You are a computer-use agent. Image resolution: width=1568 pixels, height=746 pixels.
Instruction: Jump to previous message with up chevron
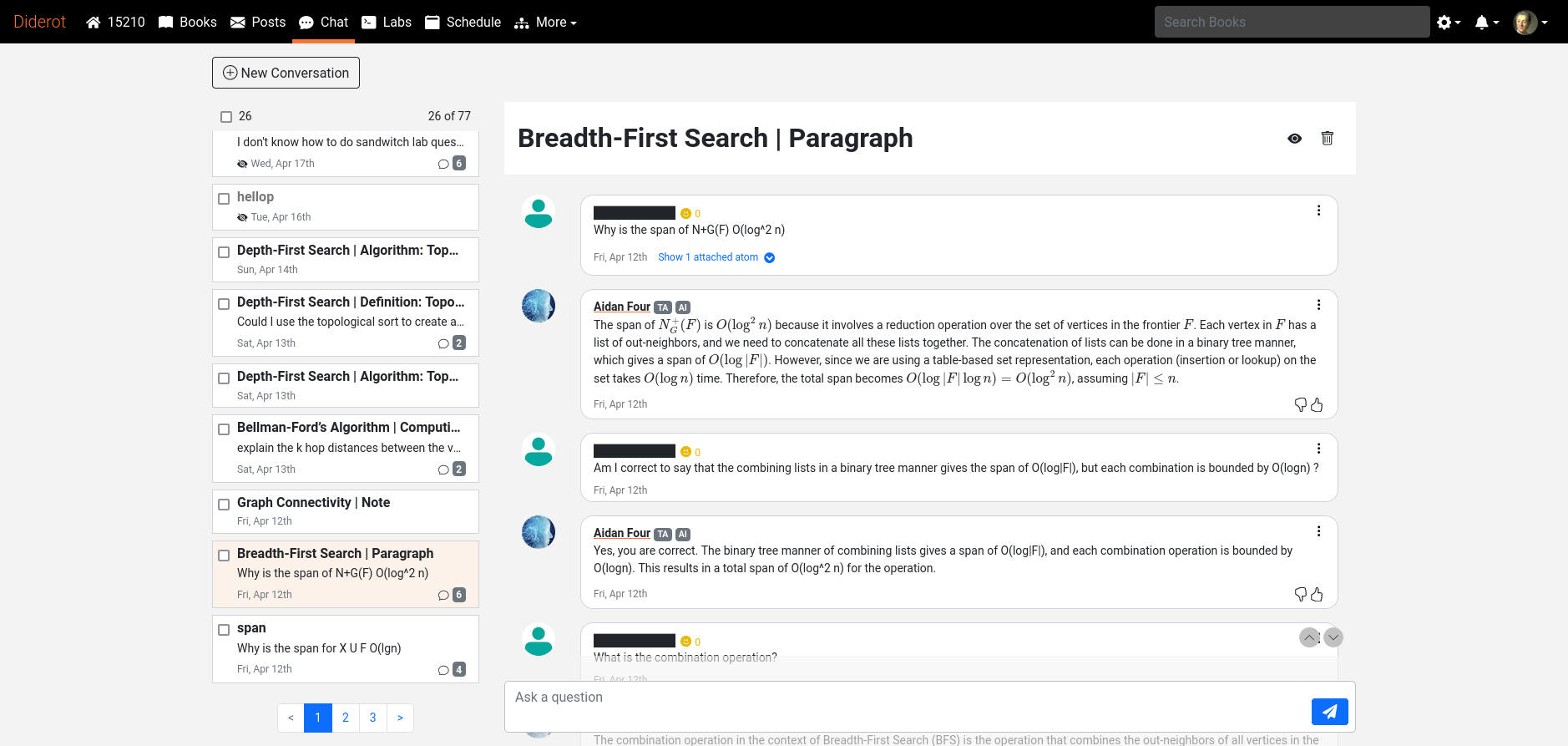tap(1309, 637)
